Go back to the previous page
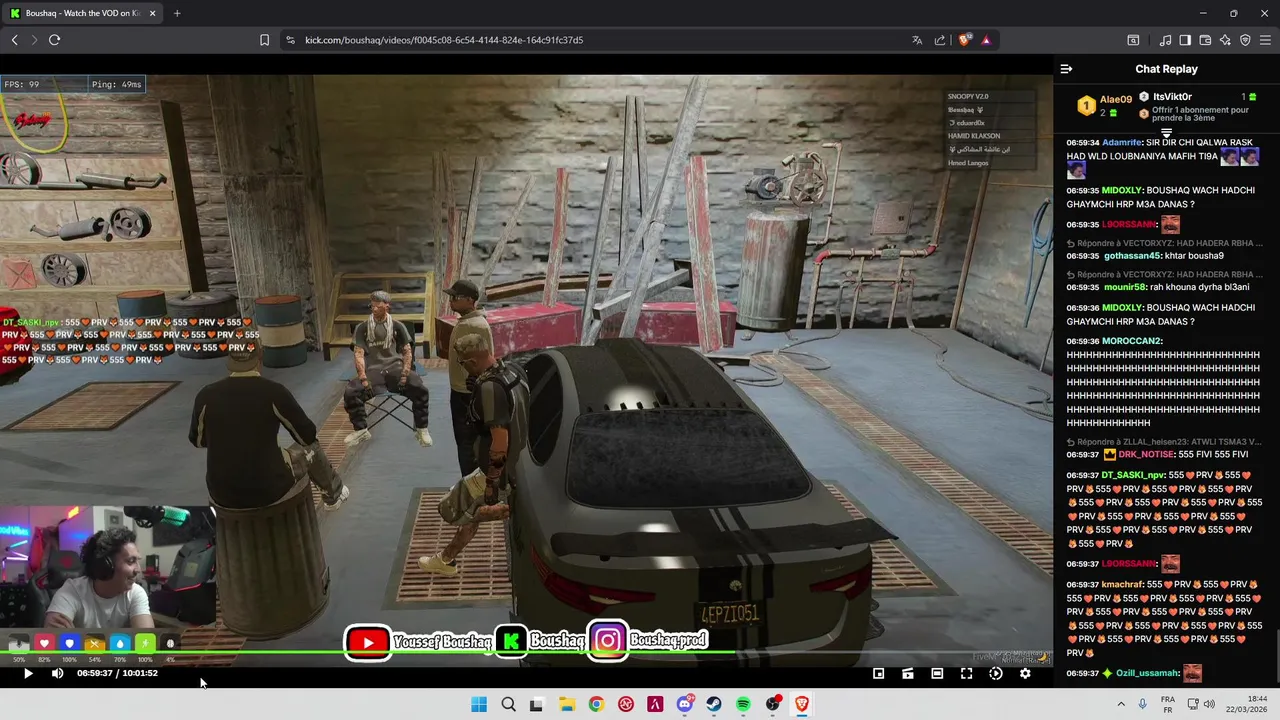Image resolution: width=1280 pixels, height=720 pixels. [14, 40]
